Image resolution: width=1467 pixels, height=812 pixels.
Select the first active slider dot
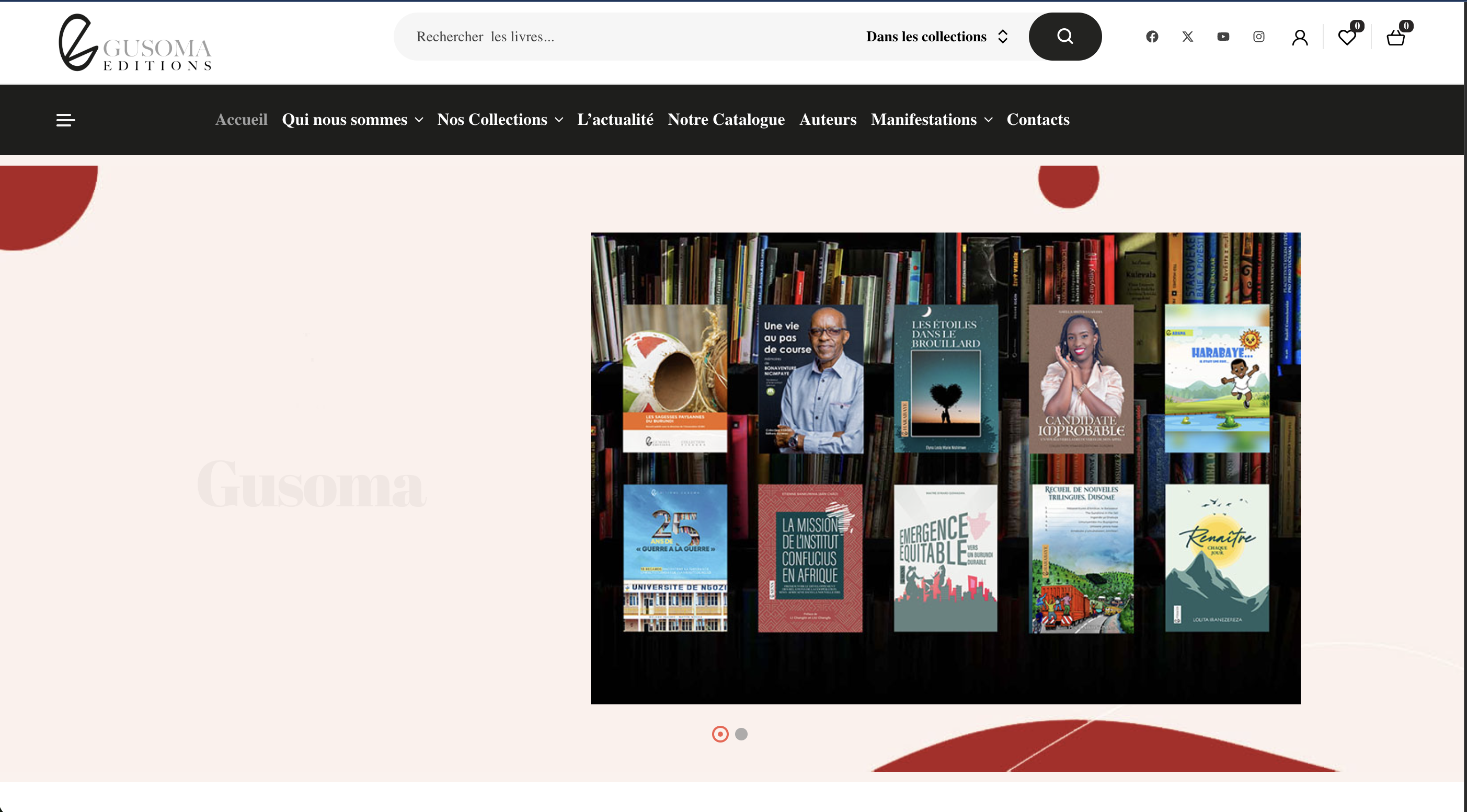tap(720, 734)
